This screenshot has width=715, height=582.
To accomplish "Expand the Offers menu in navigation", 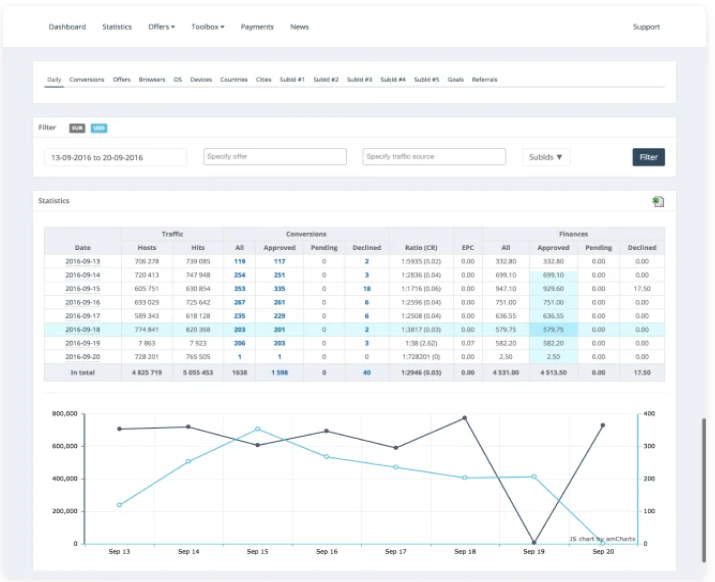I will pos(161,27).
